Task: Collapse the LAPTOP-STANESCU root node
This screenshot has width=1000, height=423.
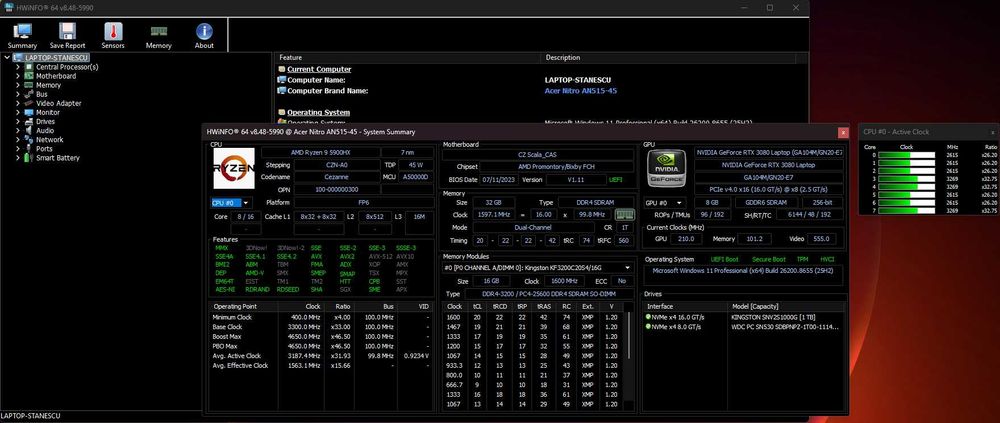Action: click(x=7, y=57)
